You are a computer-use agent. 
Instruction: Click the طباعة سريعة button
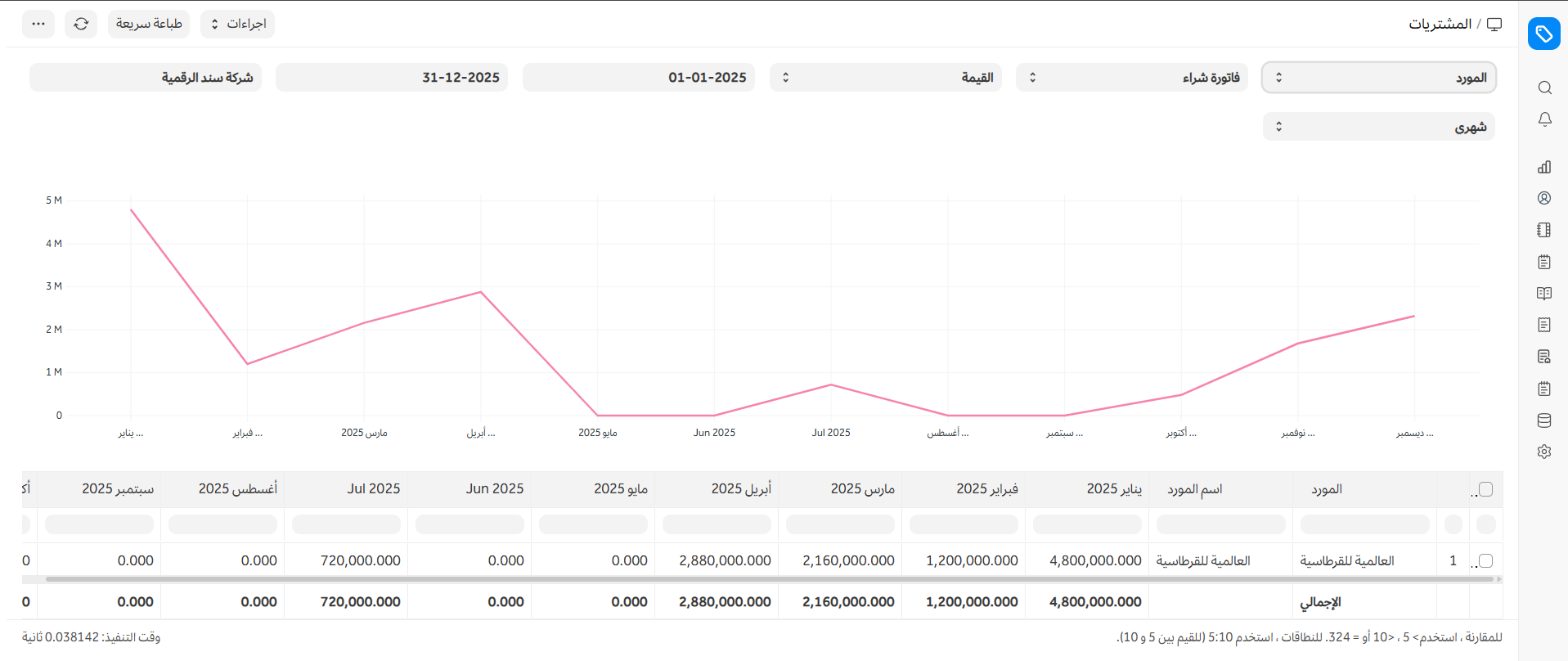pyautogui.click(x=149, y=24)
